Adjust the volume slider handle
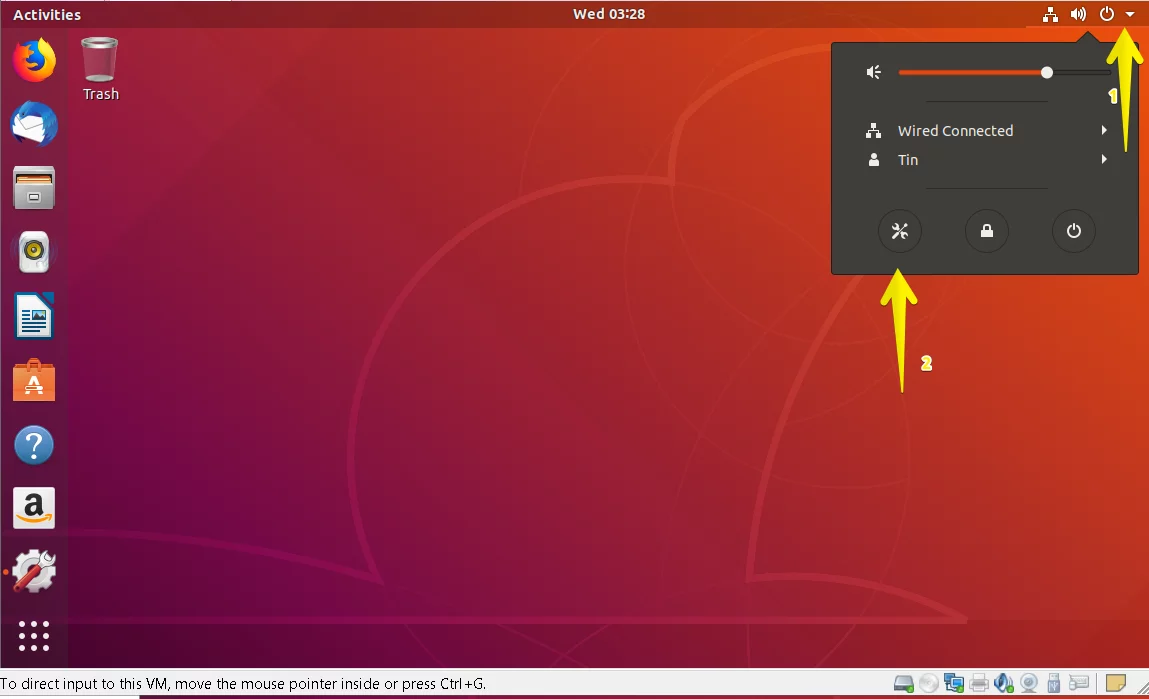Image resolution: width=1149 pixels, height=699 pixels. pyautogui.click(x=1047, y=72)
